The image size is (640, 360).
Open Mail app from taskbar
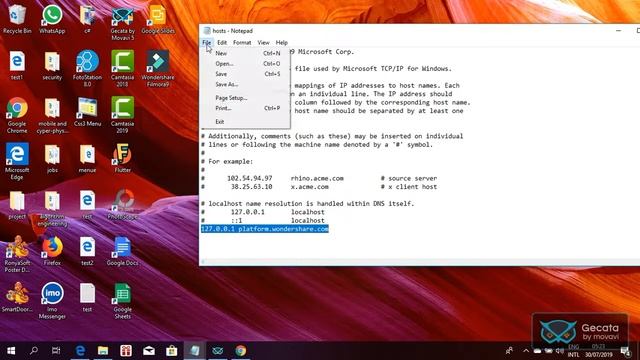[x=149, y=351]
